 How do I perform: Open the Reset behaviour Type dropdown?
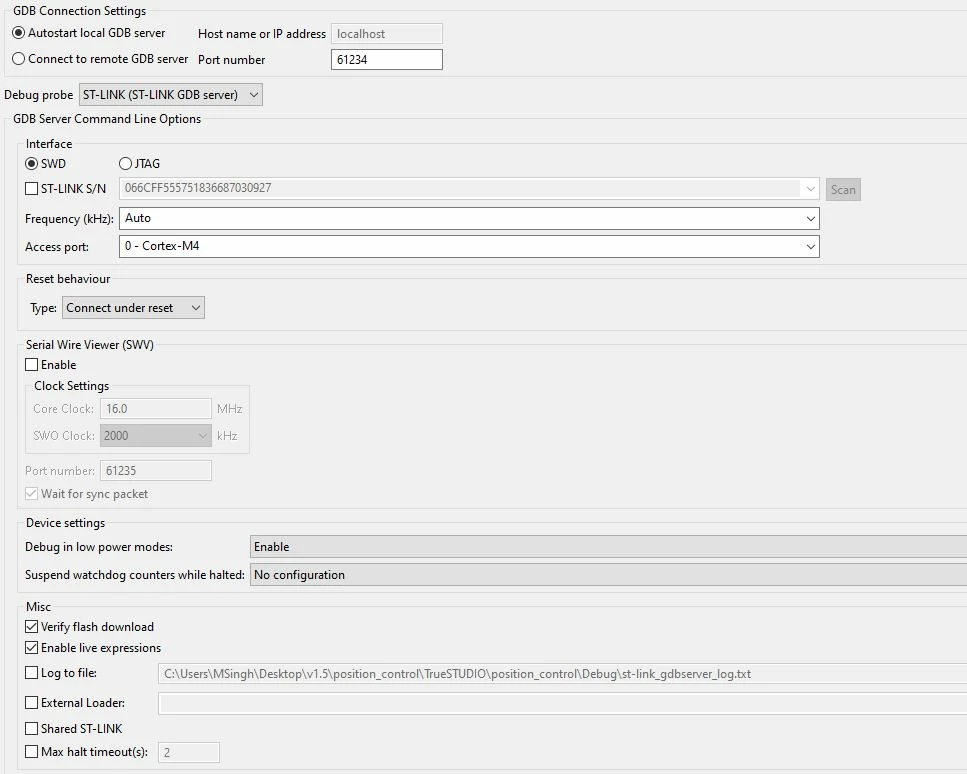[x=133, y=308]
